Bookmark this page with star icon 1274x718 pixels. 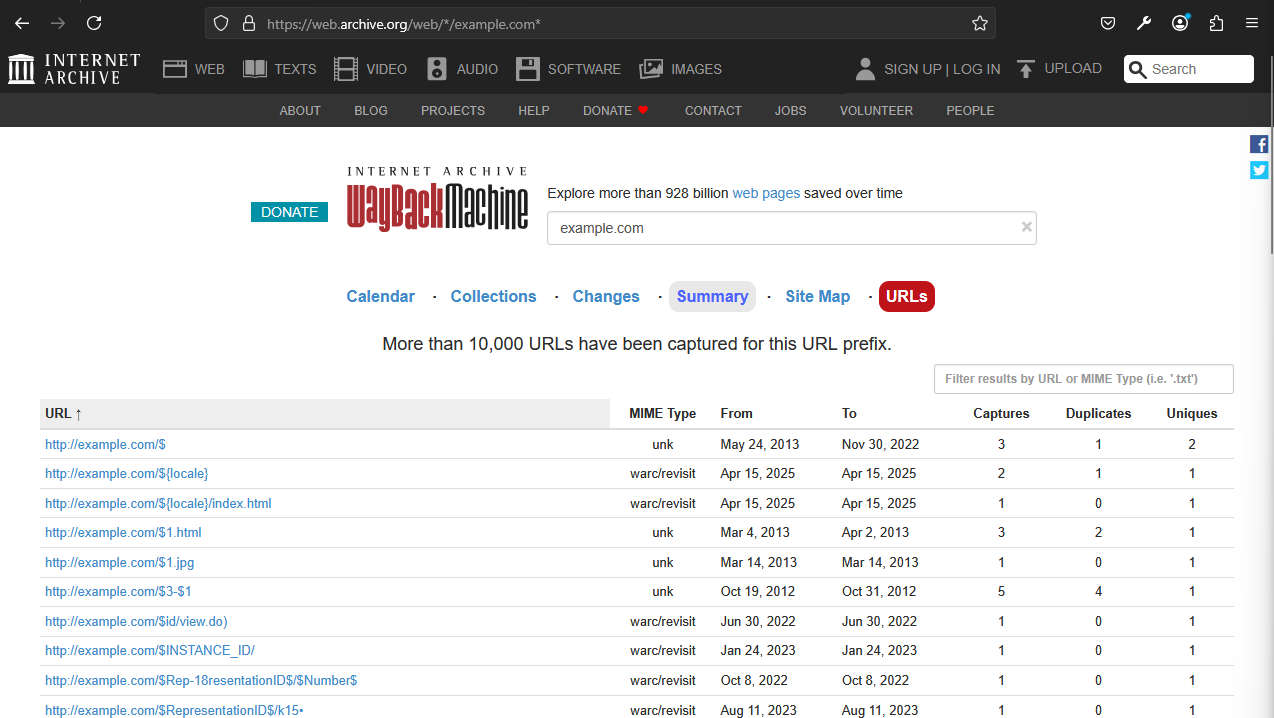coord(980,23)
